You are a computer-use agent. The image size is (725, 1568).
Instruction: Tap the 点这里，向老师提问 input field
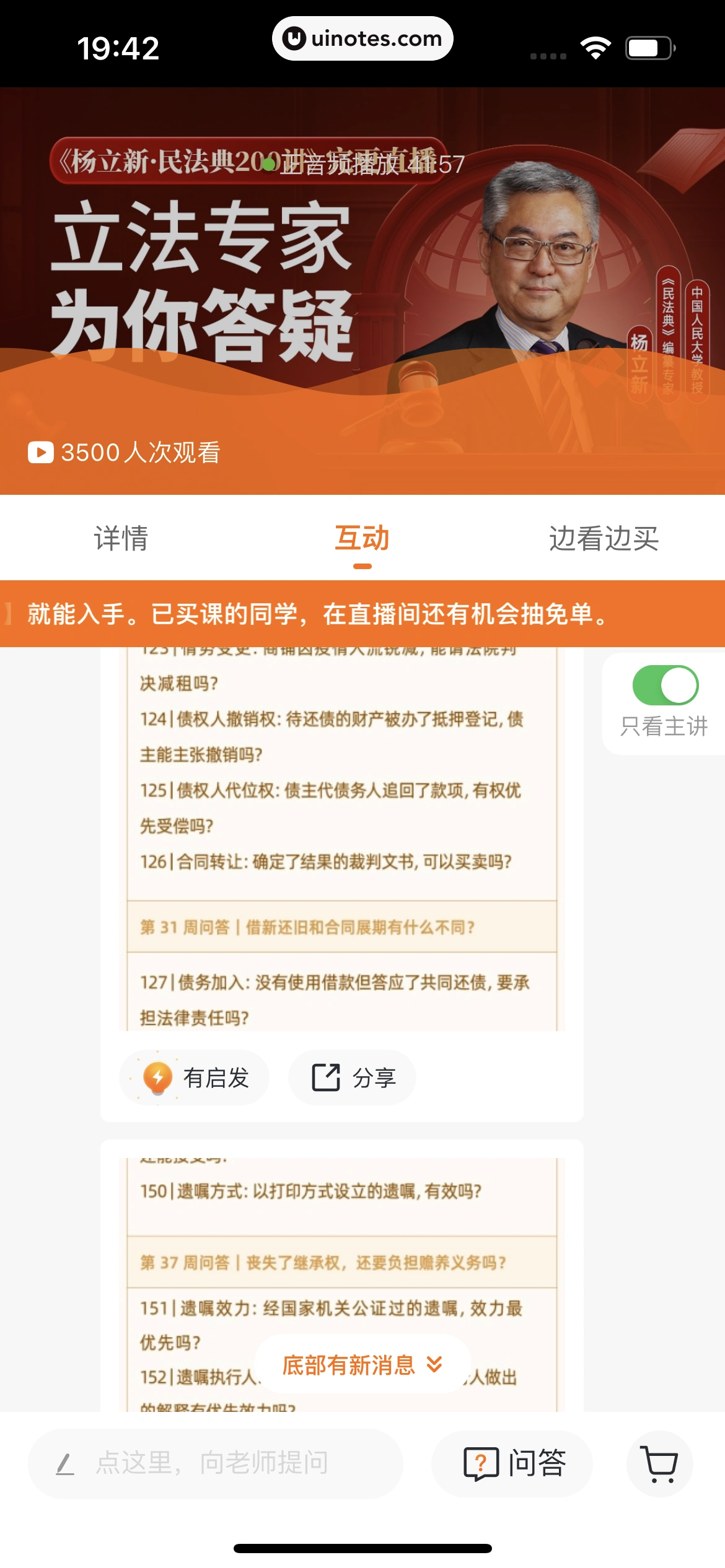216,1464
